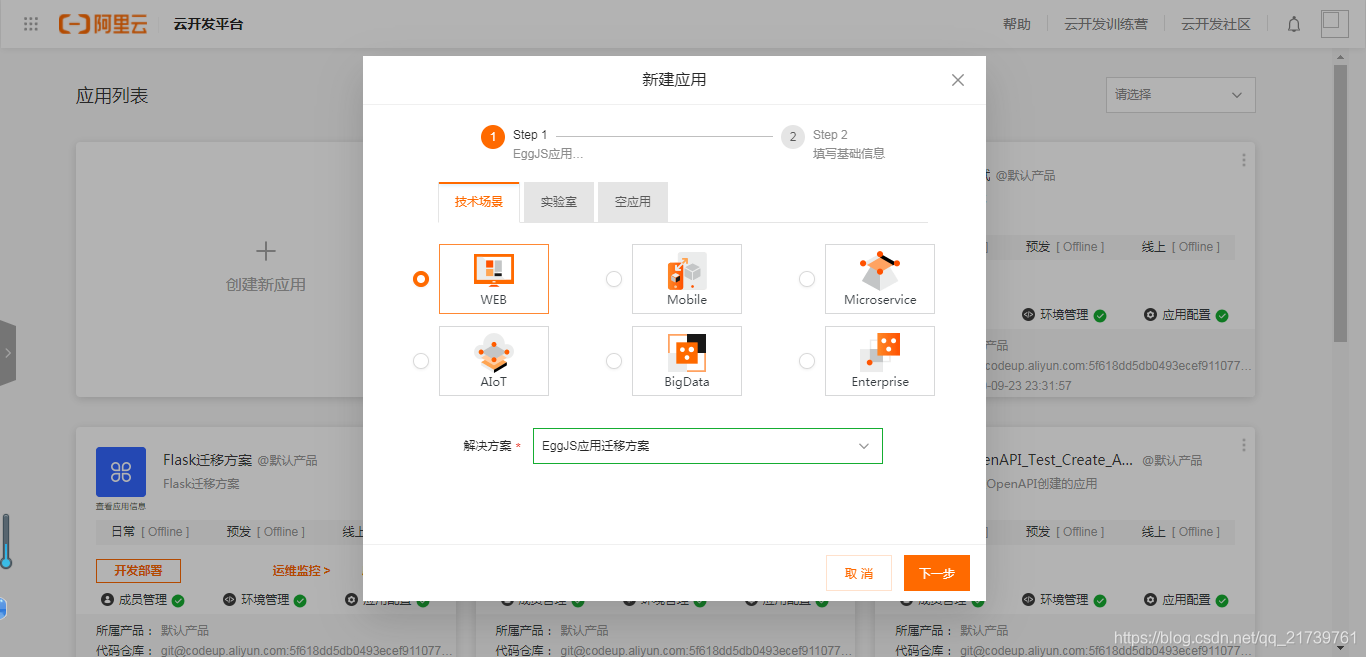The image size is (1366, 657).
Task: Open the 解决方案 dropdown showing EggJS应用迁移方案
Action: (708, 446)
